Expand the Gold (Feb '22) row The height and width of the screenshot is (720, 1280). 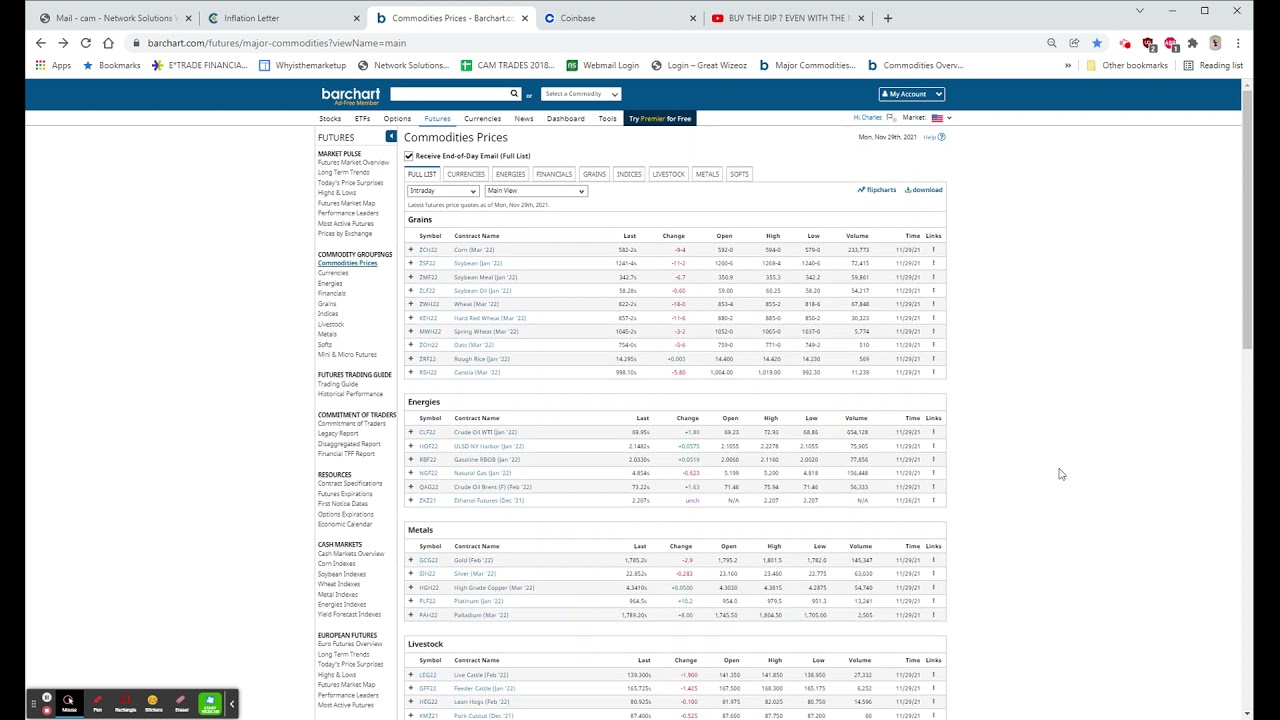coord(410,560)
